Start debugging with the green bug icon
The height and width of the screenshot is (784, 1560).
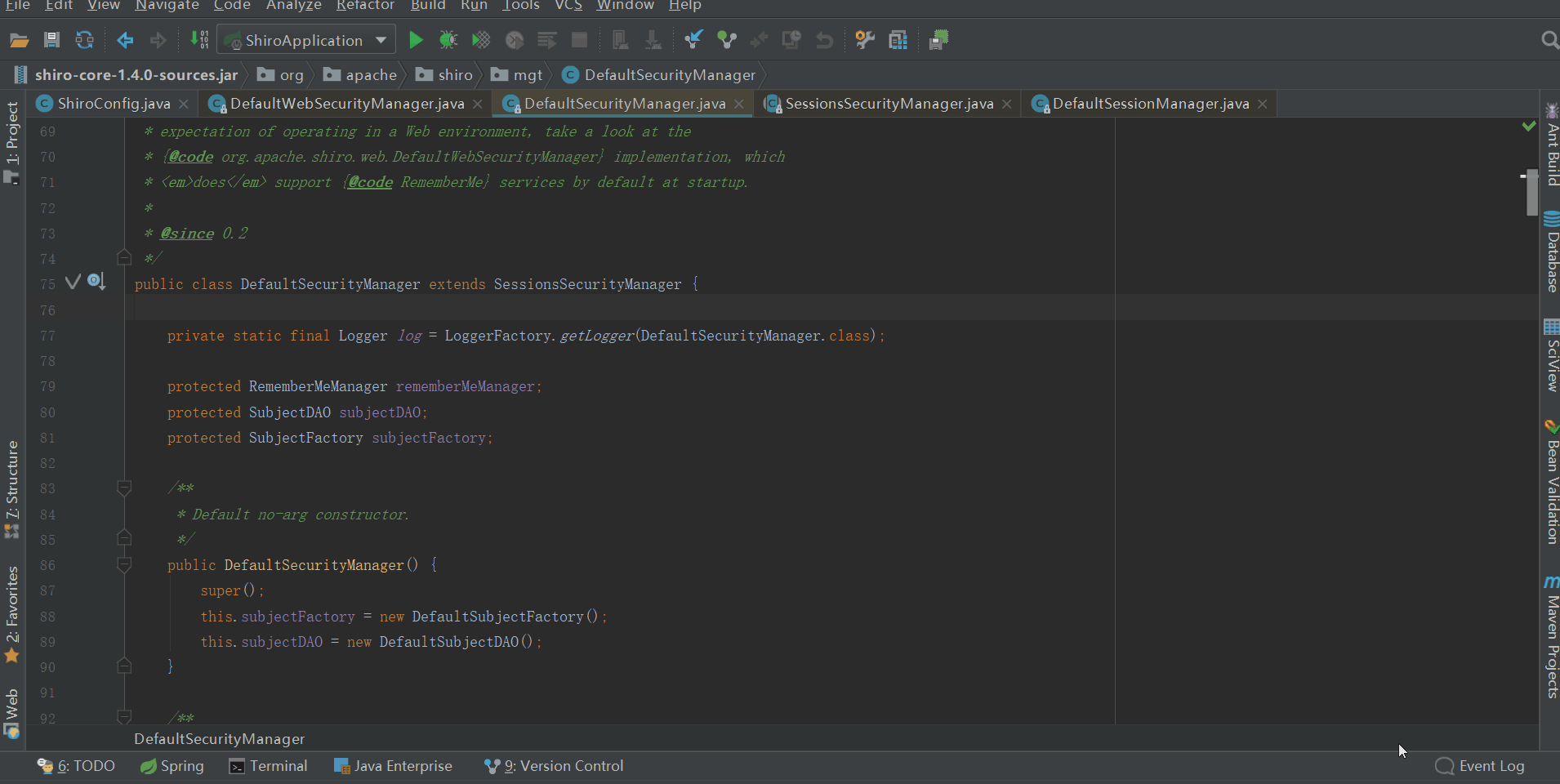click(x=448, y=40)
